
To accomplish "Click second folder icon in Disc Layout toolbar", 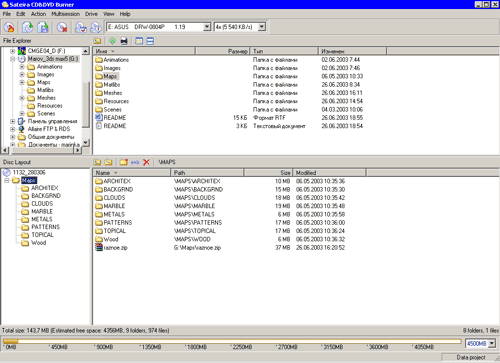I will coord(108,162).
